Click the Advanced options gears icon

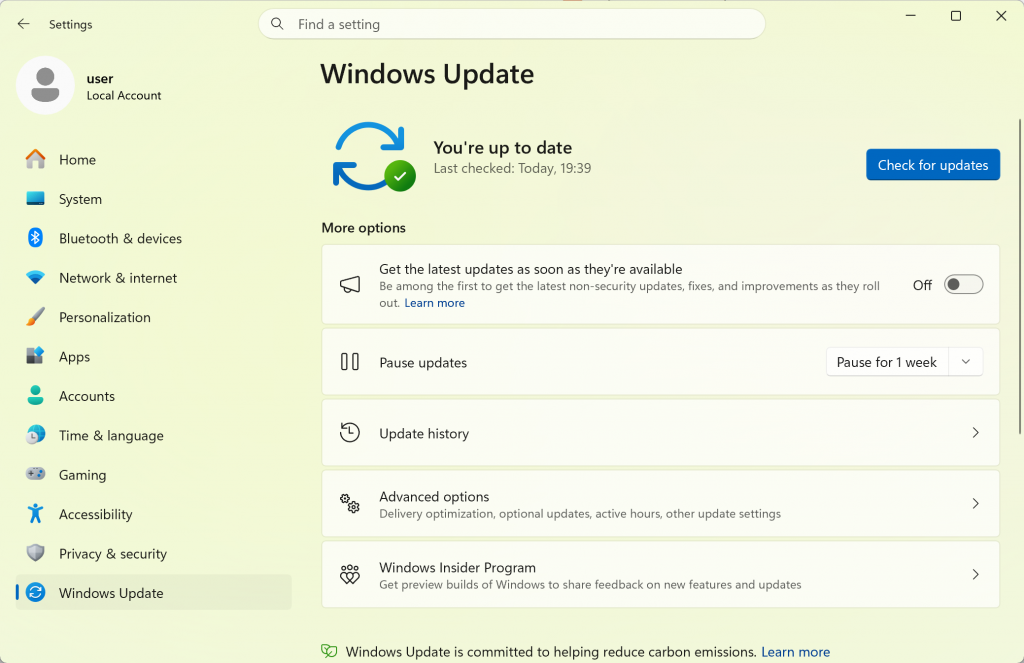[x=350, y=504]
